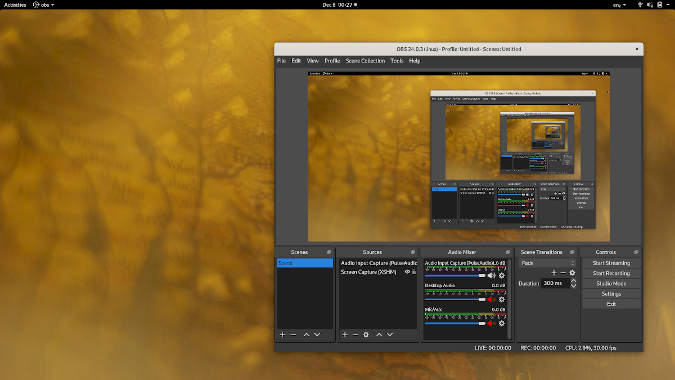The height and width of the screenshot is (380, 675).
Task: Open source properties gear in Sources panel
Action: click(366, 334)
